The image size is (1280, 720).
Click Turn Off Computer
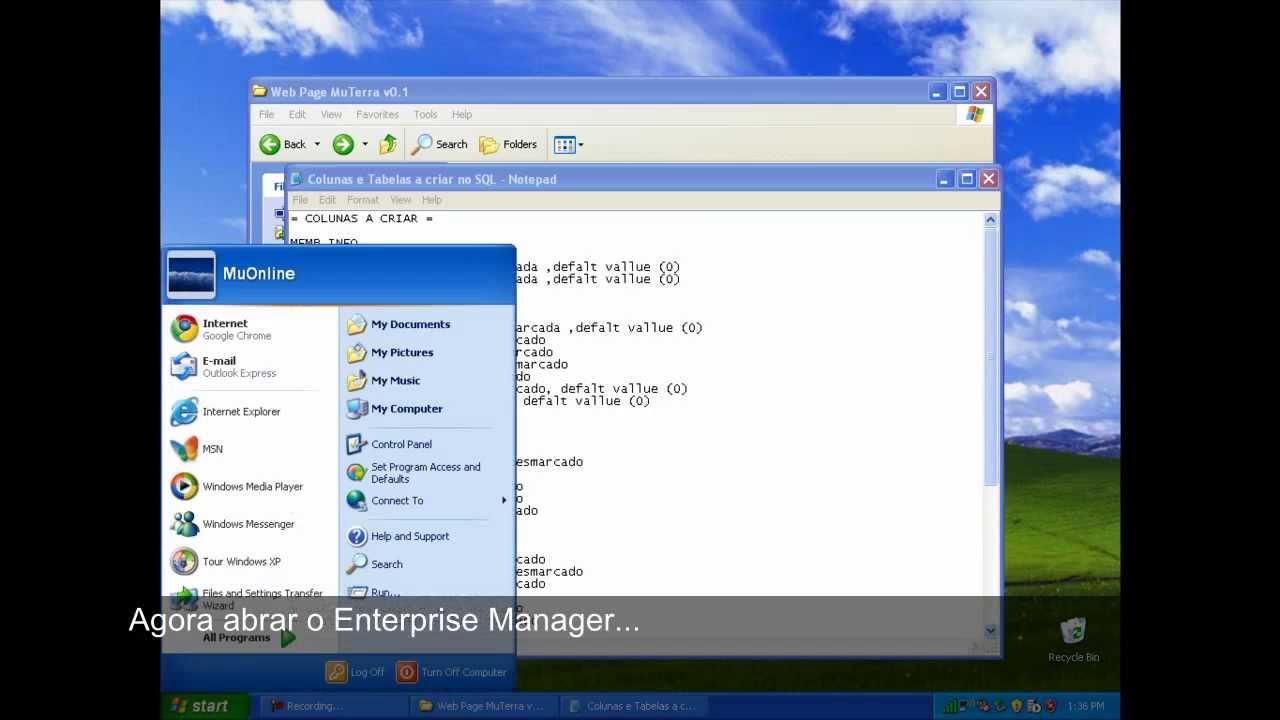click(452, 672)
